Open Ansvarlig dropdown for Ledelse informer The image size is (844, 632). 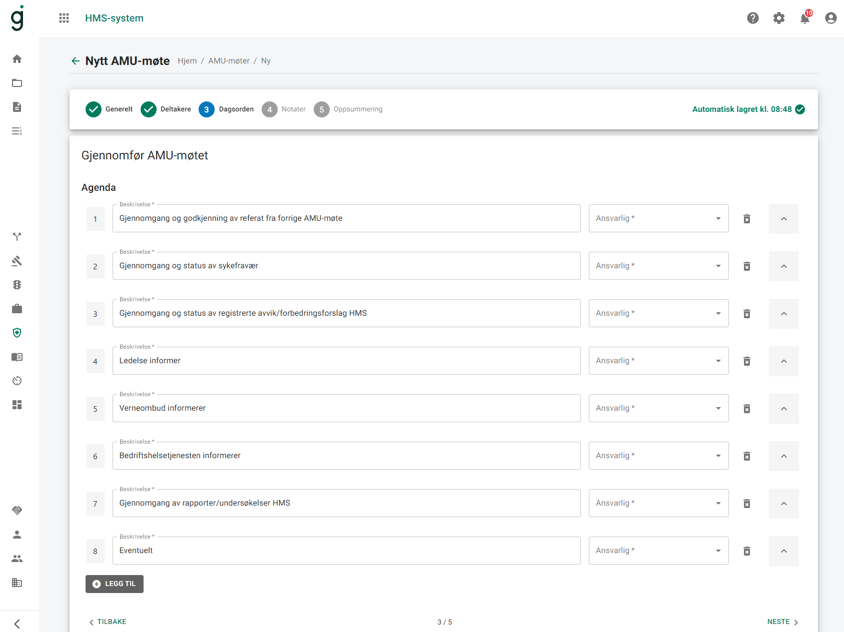point(658,361)
